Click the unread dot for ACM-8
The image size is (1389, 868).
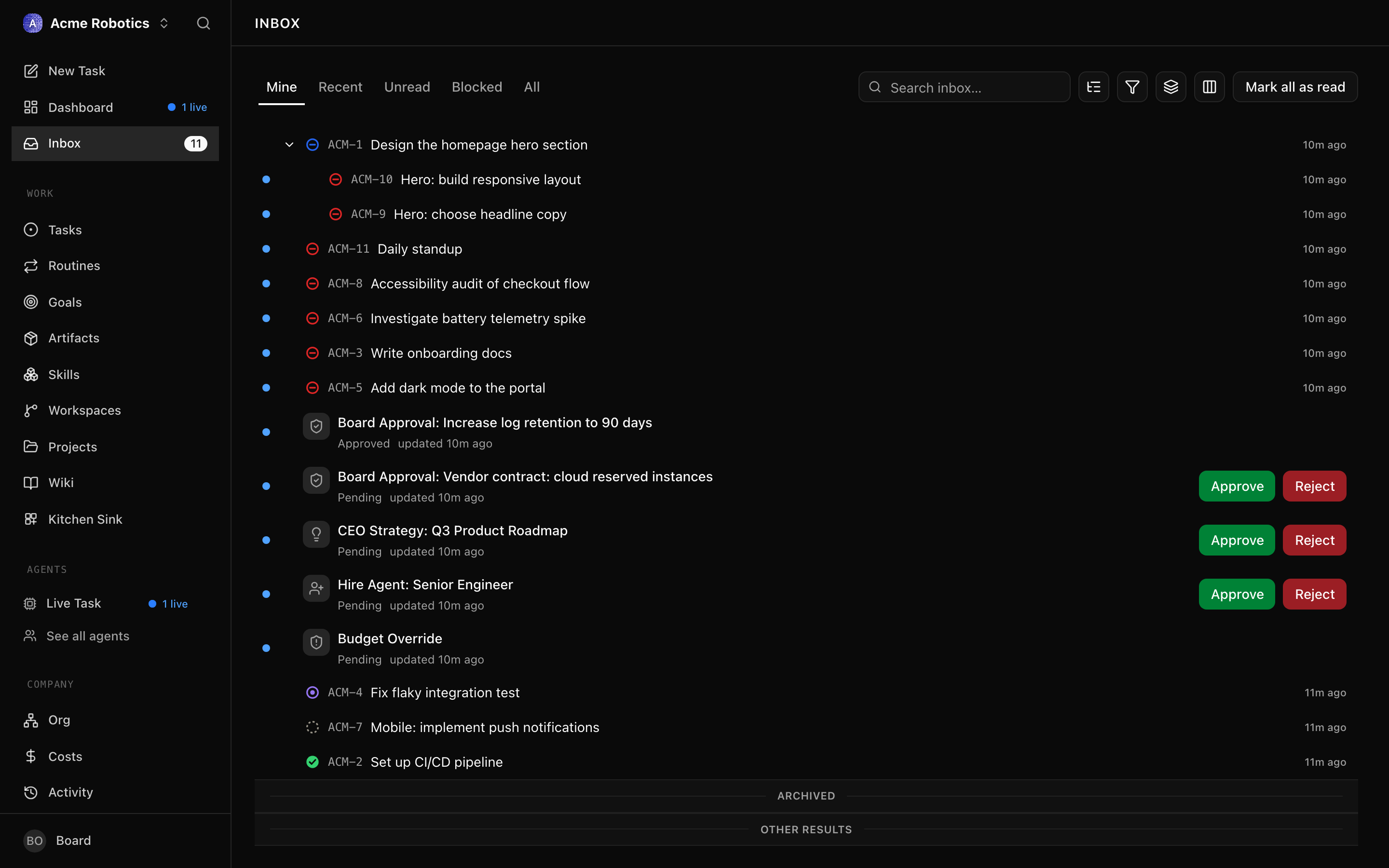[x=266, y=284]
